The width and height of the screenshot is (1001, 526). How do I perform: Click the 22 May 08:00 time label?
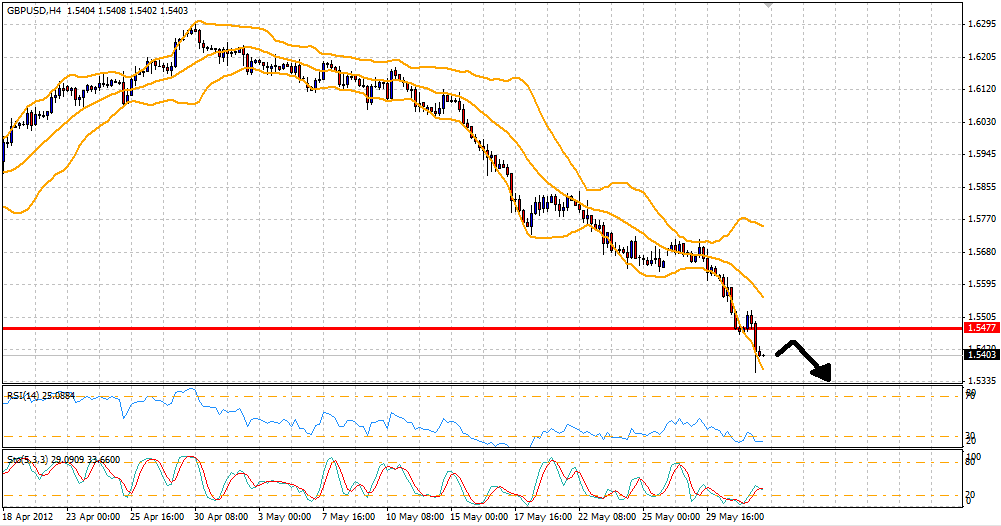point(607,516)
